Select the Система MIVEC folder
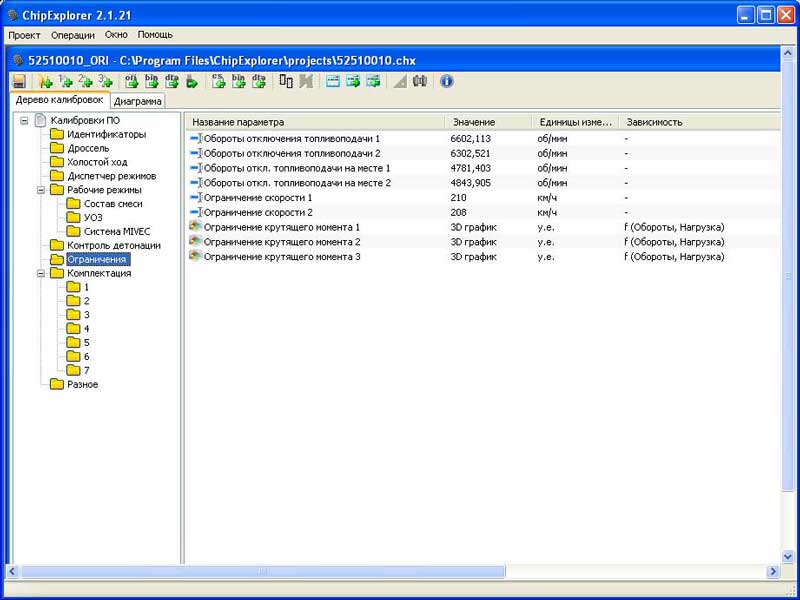Screen dimensions: 800x600 pyautogui.click(x=108, y=231)
